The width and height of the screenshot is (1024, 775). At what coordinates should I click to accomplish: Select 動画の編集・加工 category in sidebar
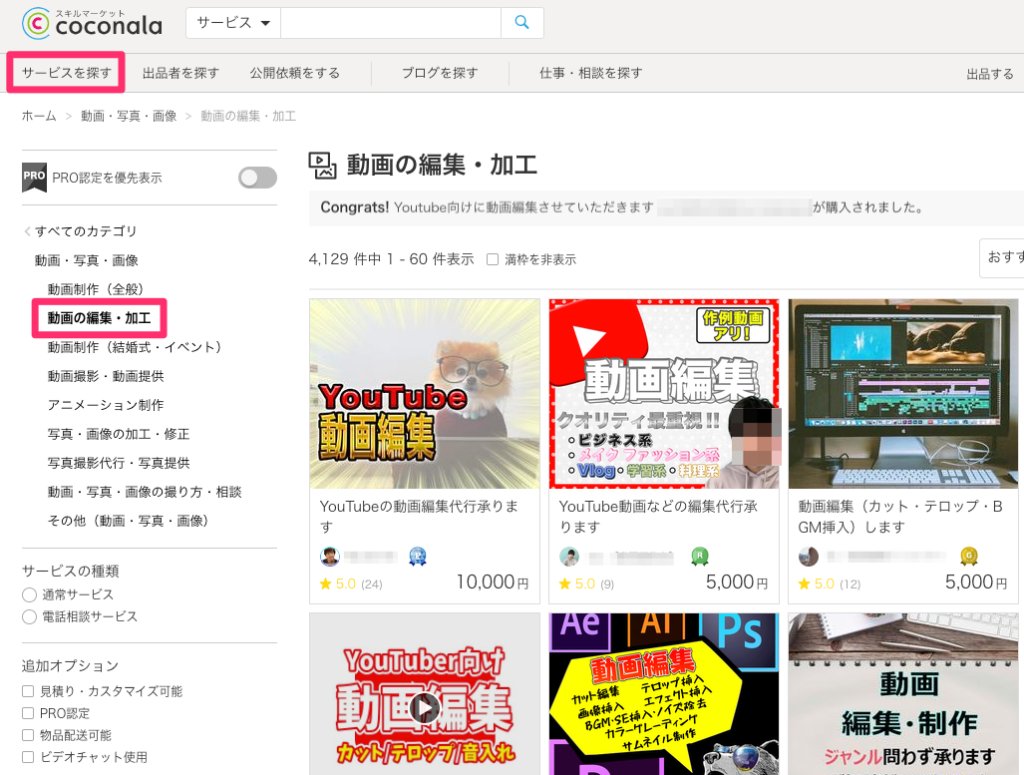(x=99, y=318)
